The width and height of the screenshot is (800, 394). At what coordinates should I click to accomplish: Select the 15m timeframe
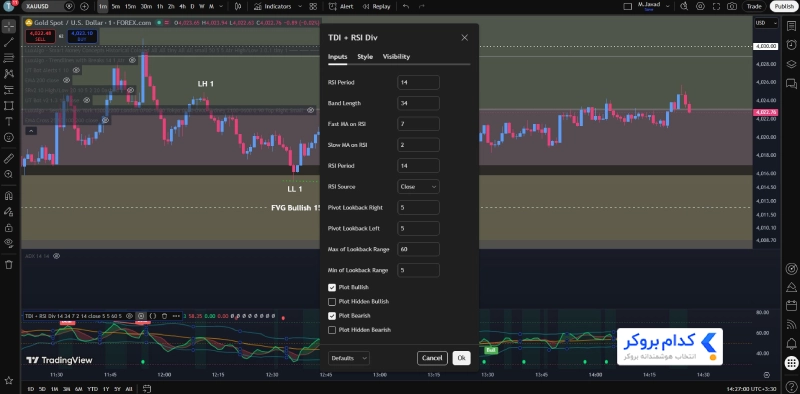(x=131, y=7)
